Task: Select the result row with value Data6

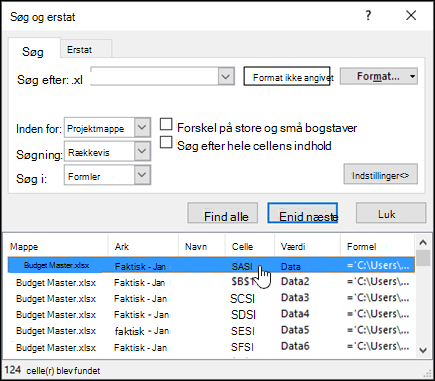Action: pos(211,347)
